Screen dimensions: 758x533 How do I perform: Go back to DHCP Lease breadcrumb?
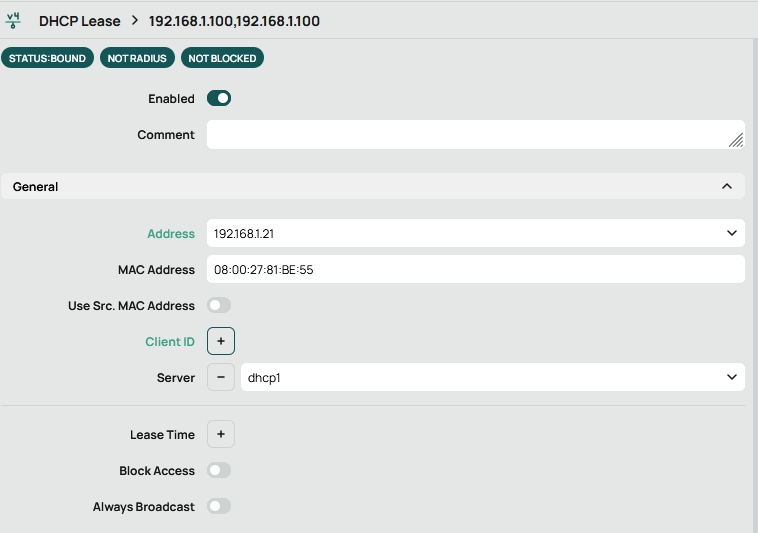pyautogui.click(x=79, y=20)
